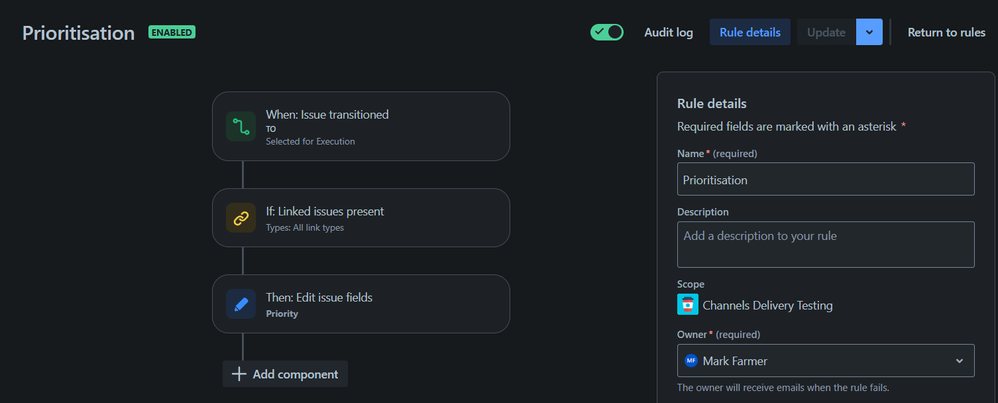
Task: Expand the Owner dropdown chevron
Action: point(959,361)
